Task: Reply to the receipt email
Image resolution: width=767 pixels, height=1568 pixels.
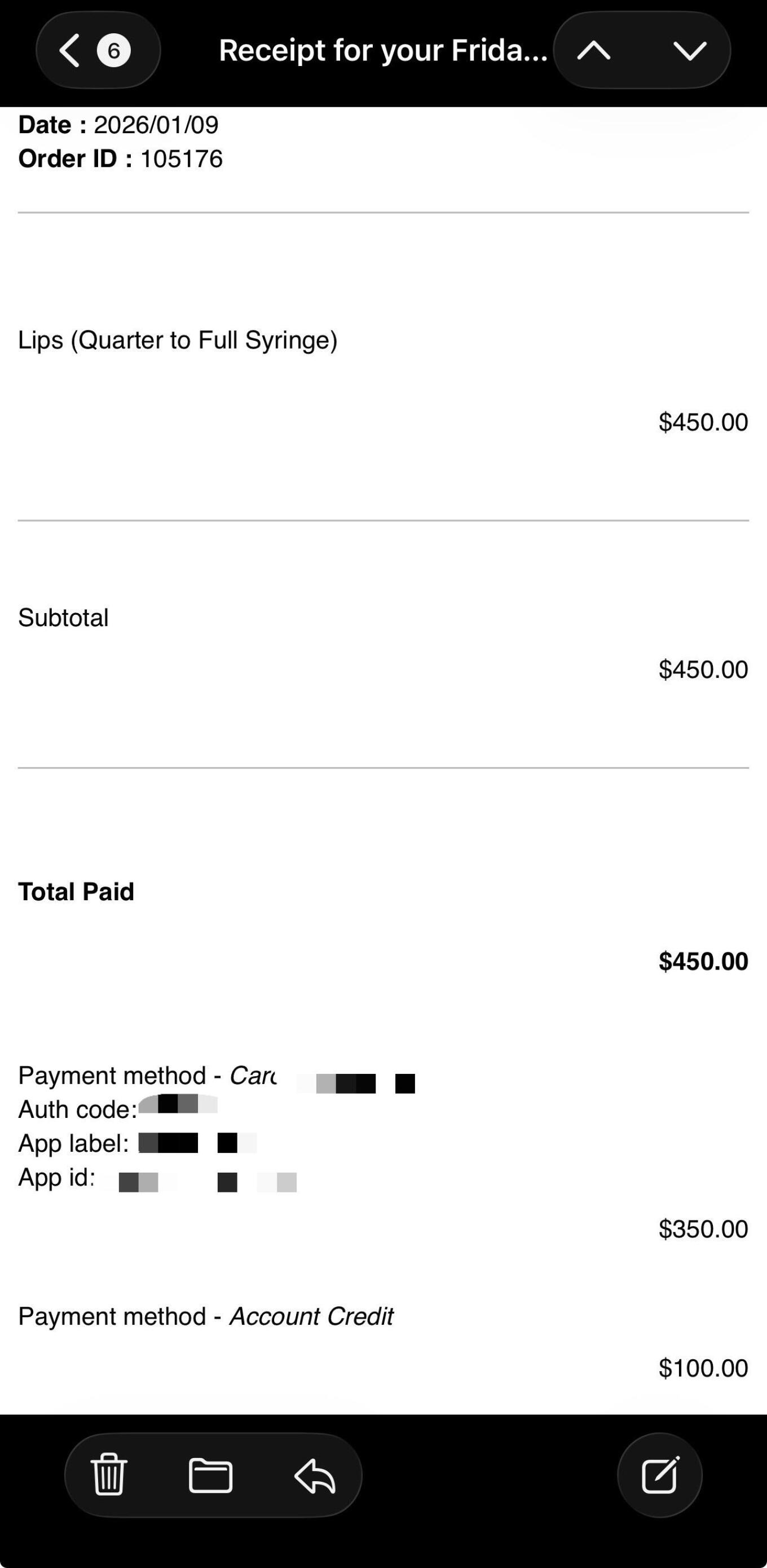Action: click(315, 1475)
